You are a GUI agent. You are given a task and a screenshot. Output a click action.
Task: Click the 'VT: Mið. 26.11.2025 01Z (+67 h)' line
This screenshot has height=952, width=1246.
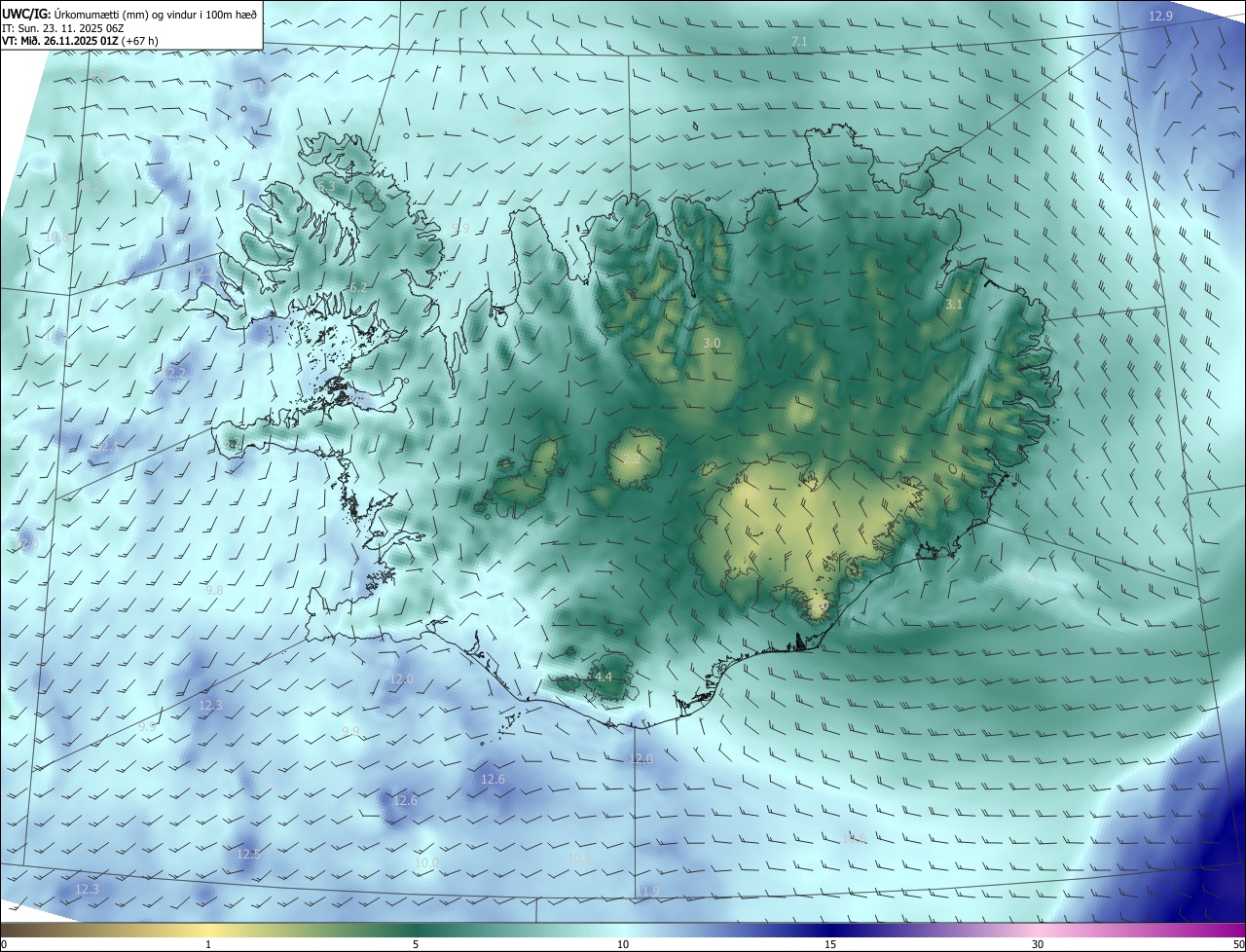[80, 41]
